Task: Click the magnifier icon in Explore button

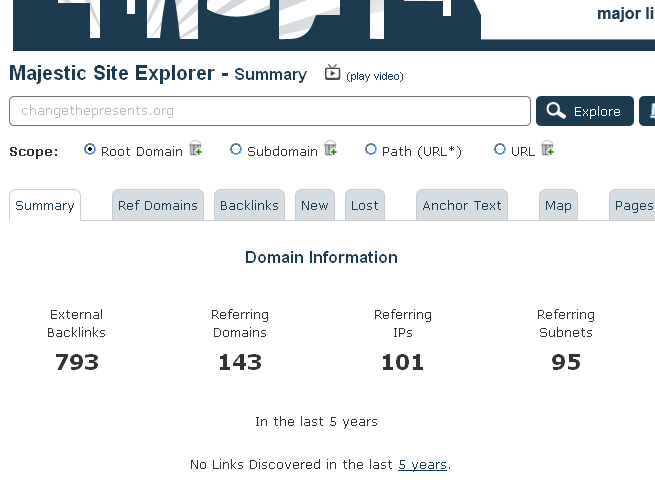Action: tap(556, 111)
